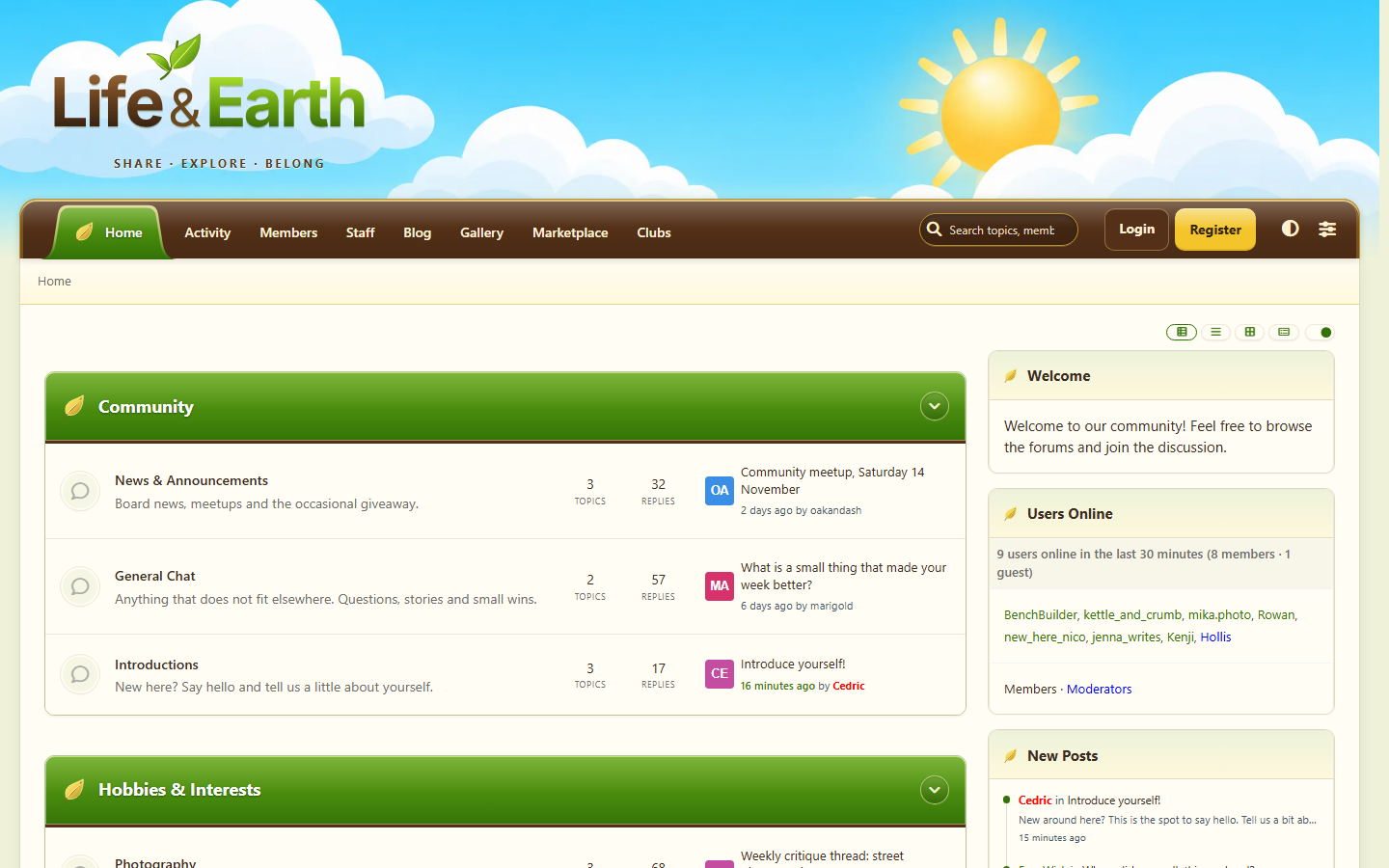Click the News & Announcements forum bubble icon
This screenshot has height=868, width=1389.
[80, 491]
